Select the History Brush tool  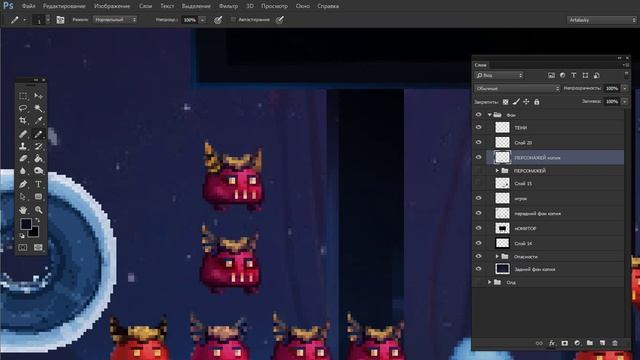click(38, 146)
